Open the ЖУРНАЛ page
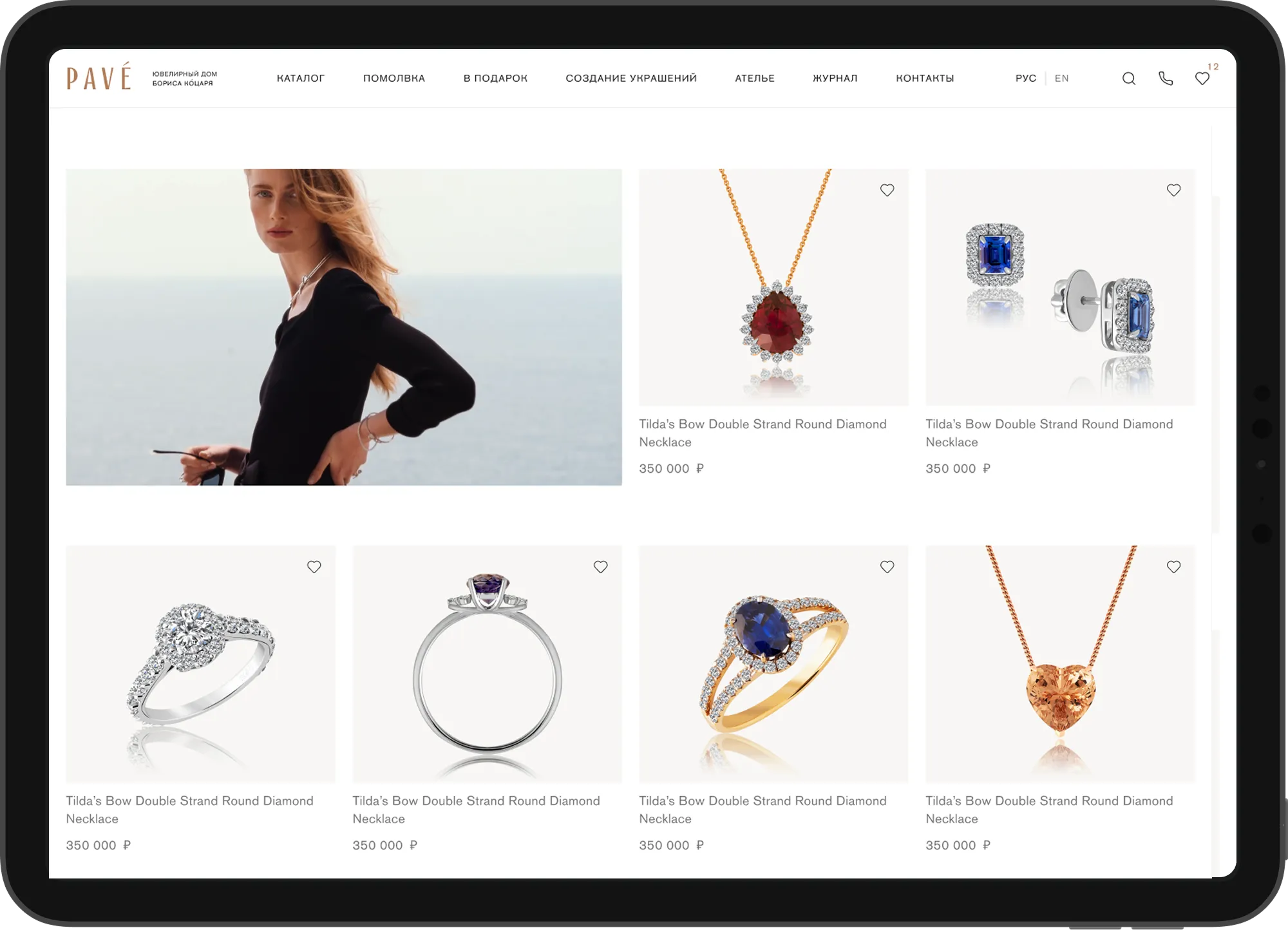The height and width of the screenshot is (930, 1288). coord(835,78)
